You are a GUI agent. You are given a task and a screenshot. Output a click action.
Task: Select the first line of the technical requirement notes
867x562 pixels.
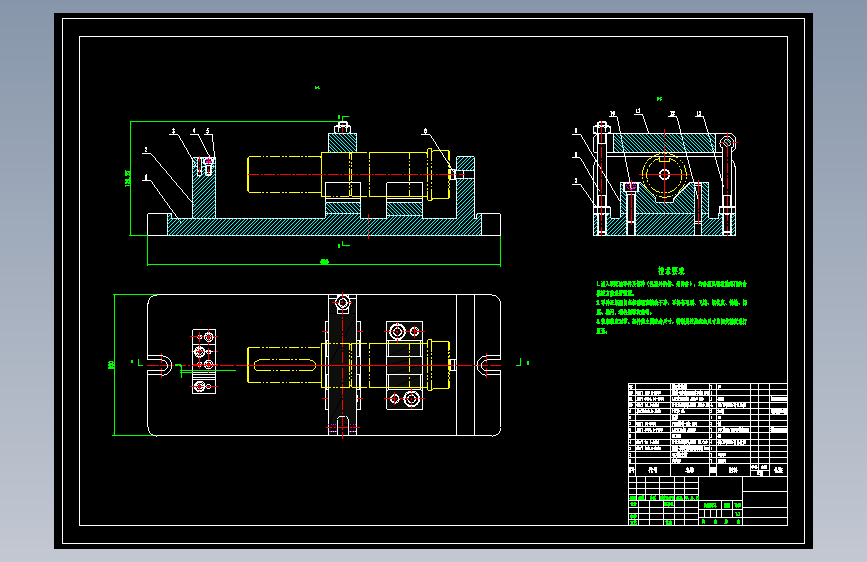point(671,284)
